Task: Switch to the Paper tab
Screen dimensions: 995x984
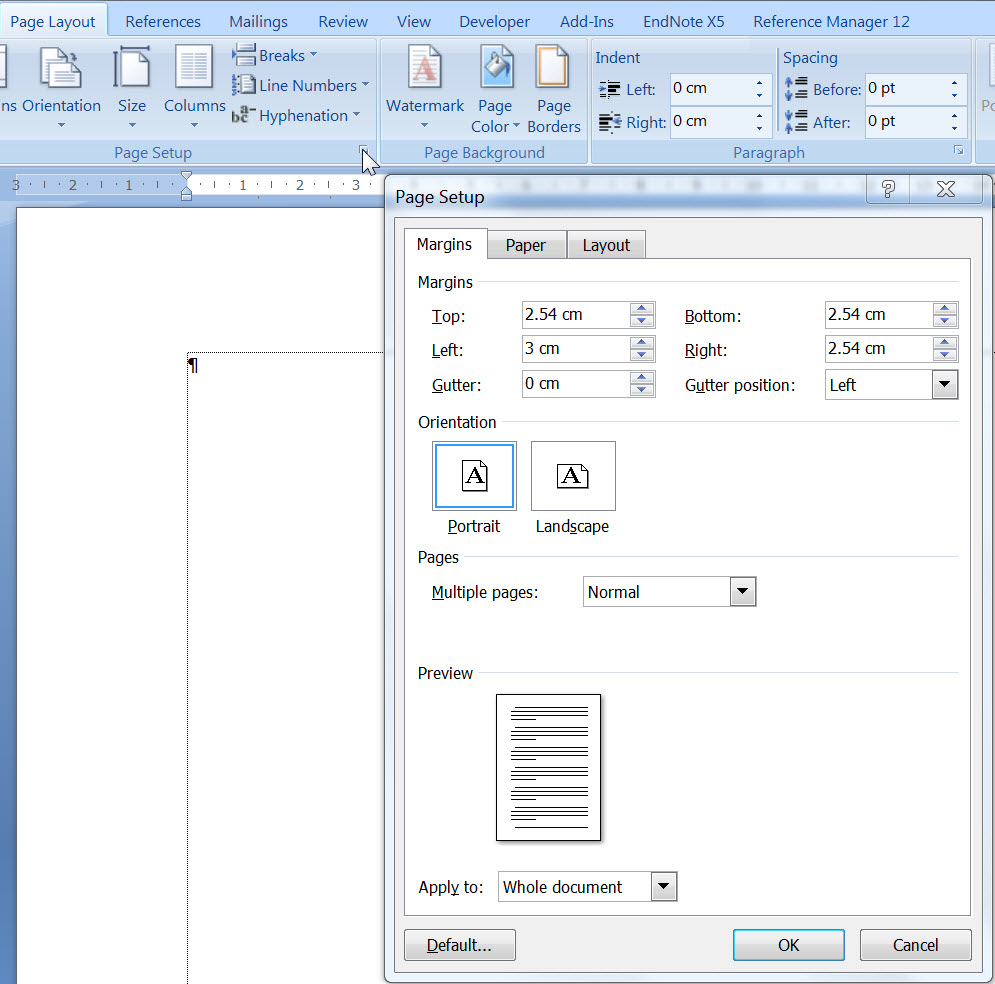Action: [526, 244]
